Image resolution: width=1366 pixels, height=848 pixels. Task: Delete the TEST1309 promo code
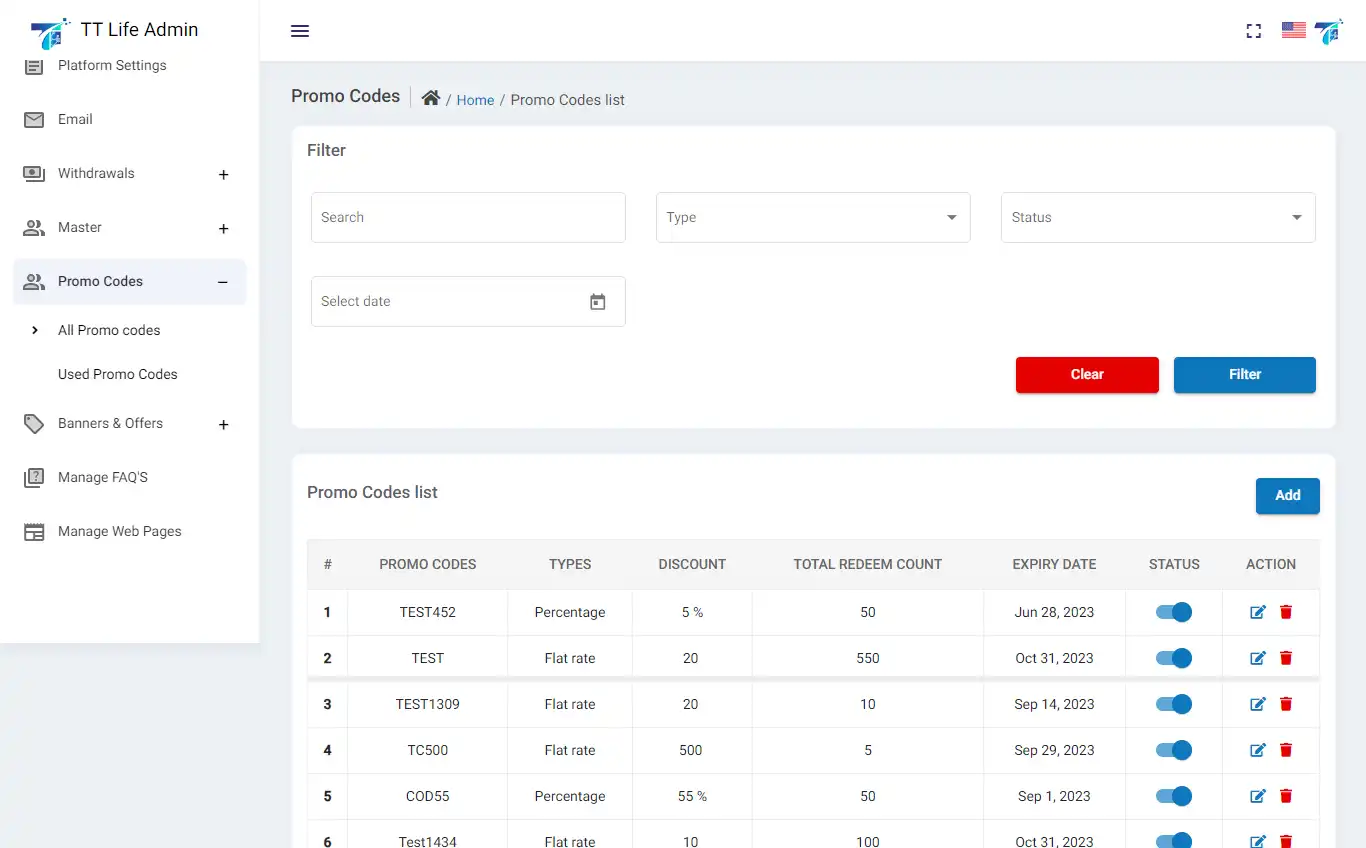pyautogui.click(x=1286, y=704)
